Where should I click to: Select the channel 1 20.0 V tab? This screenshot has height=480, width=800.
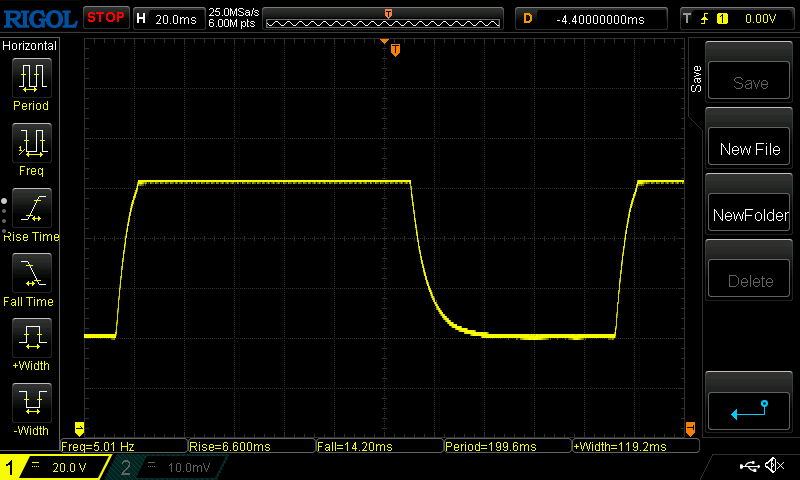pyautogui.click(x=54, y=467)
